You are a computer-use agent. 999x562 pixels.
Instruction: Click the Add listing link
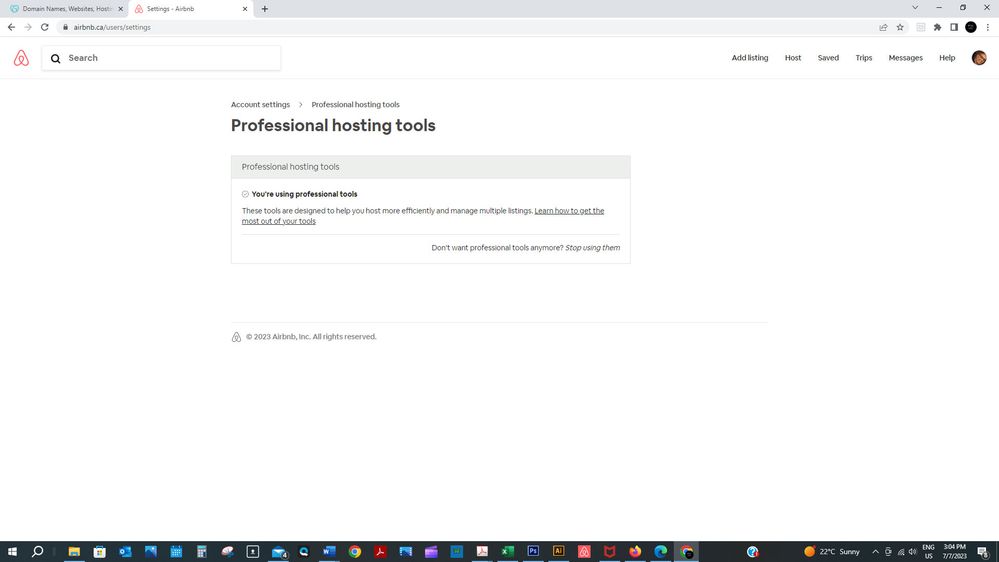click(x=749, y=58)
